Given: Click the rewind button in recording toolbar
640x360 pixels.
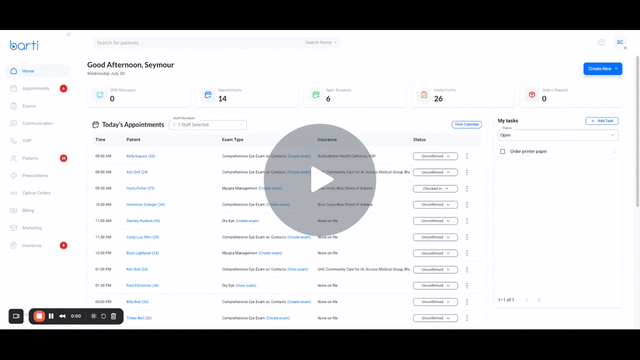Looking at the screenshot, I should pyautogui.click(x=62, y=316).
